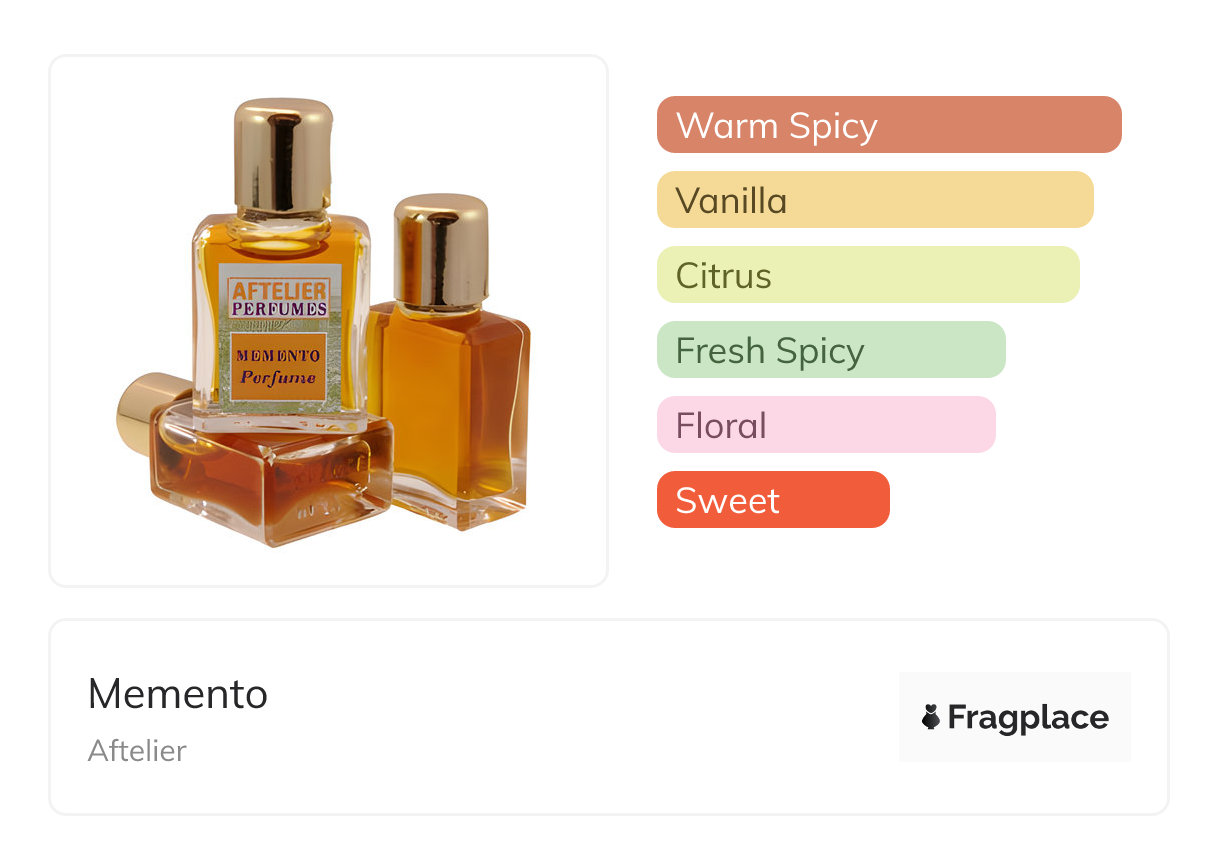Choose the Citrus accord bar

pos(868,275)
